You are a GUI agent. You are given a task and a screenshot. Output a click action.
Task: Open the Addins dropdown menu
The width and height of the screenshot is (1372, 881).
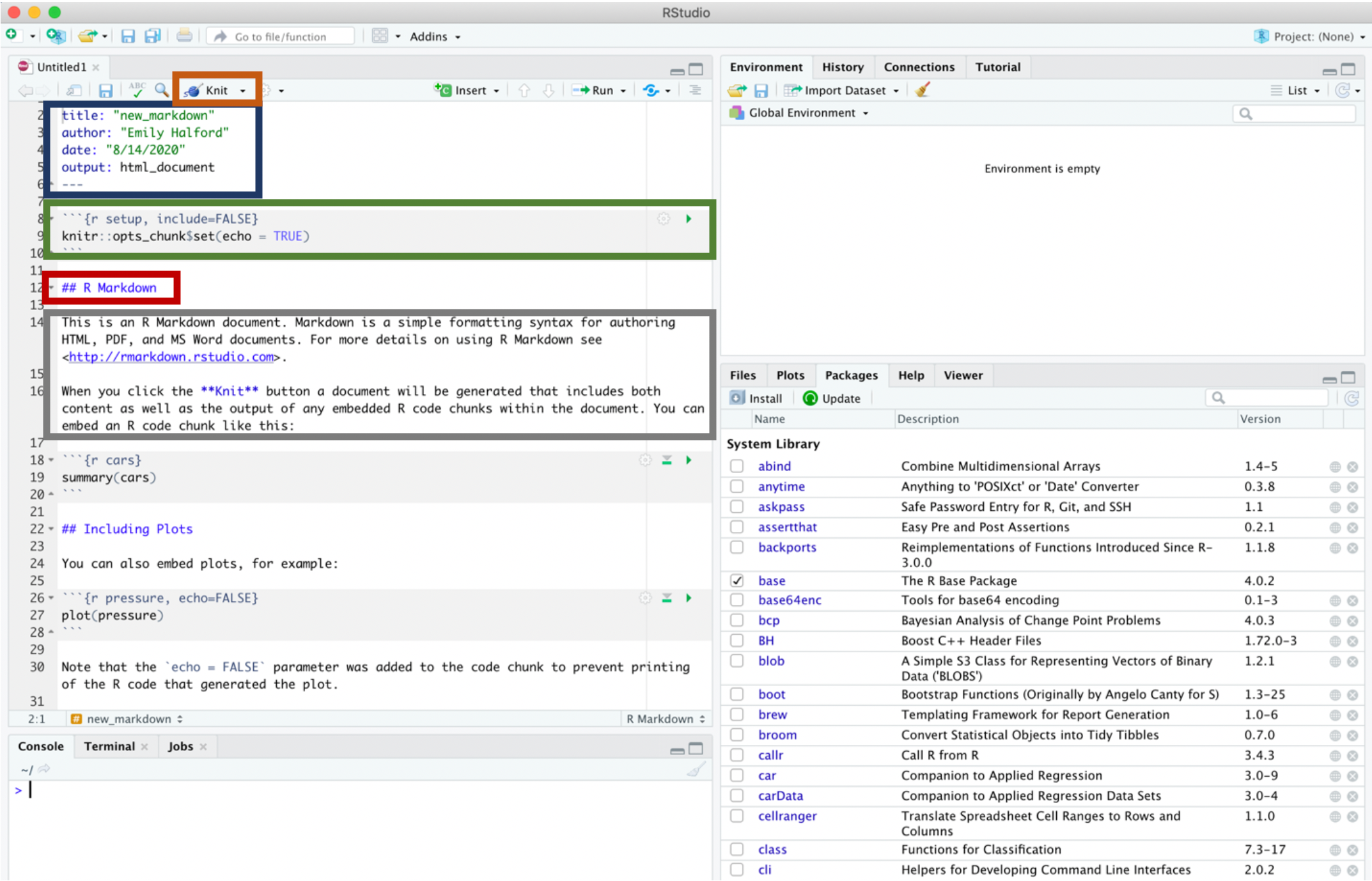point(435,36)
